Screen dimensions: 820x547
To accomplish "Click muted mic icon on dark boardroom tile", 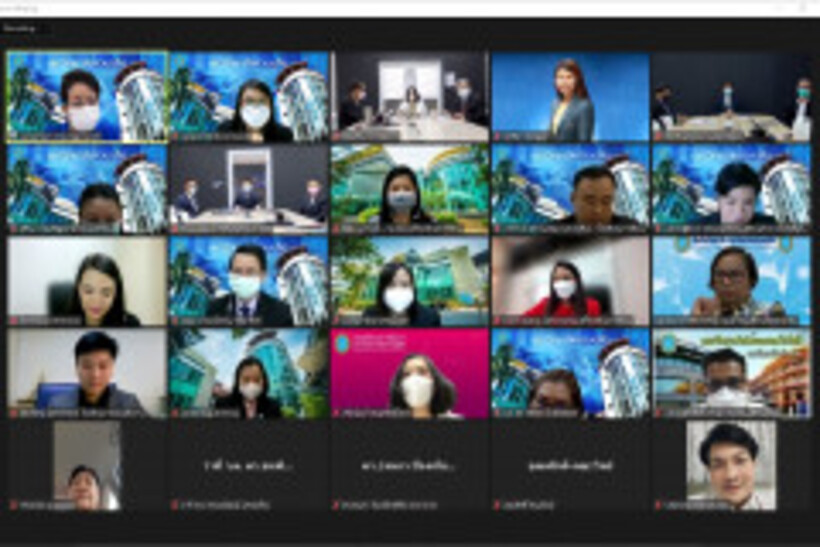I will pyautogui.click(x=175, y=229).
